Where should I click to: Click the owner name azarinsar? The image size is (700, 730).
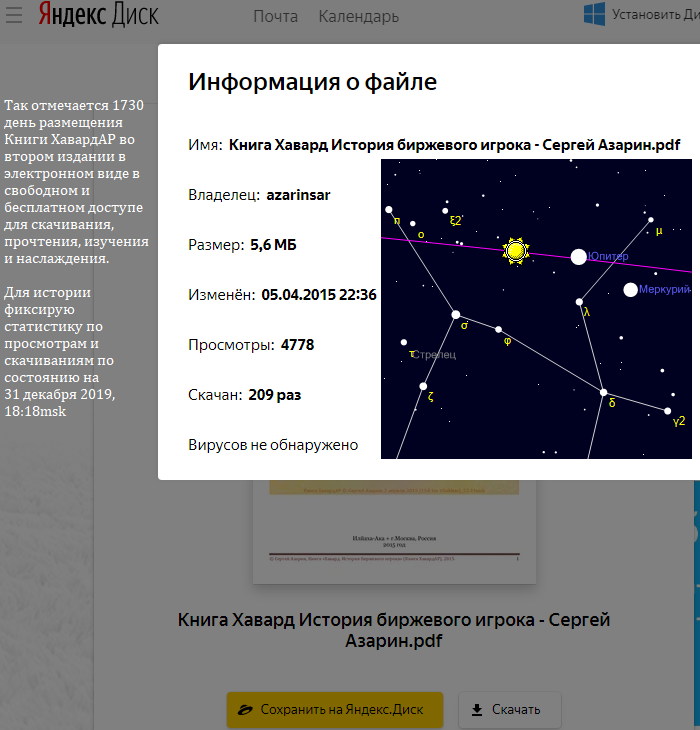click(x=298, y=194)
